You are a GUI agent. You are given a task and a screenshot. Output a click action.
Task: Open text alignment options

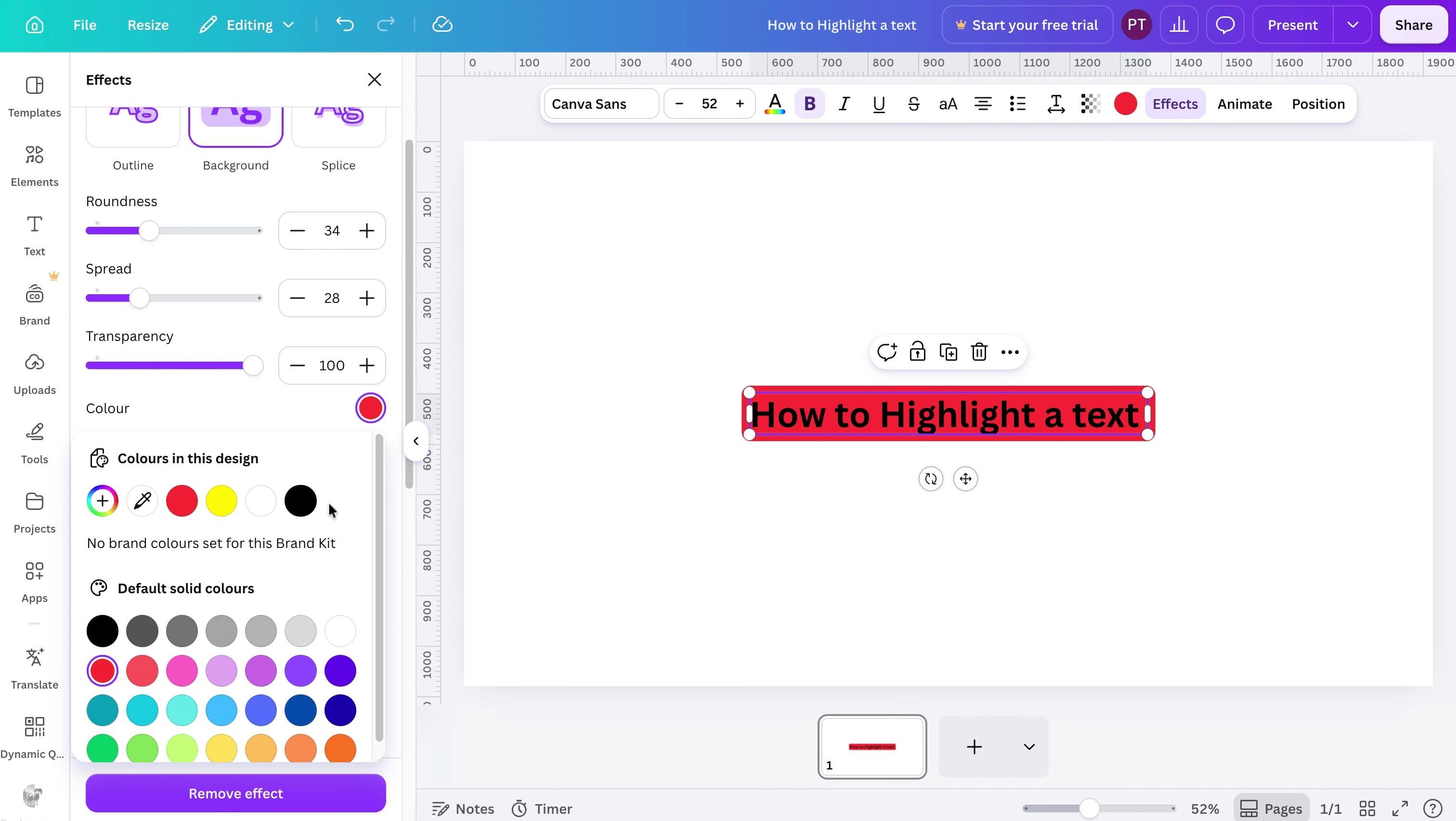983,104
